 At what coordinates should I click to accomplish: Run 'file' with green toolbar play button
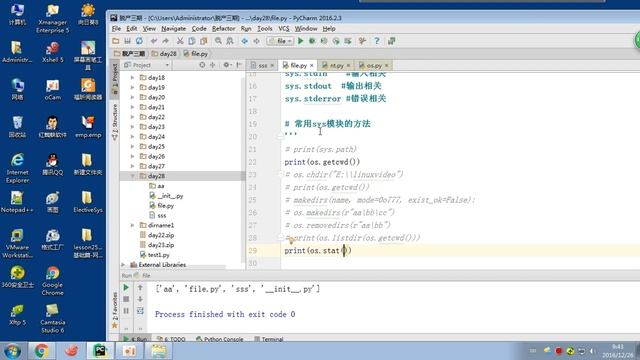pos(301,41)
